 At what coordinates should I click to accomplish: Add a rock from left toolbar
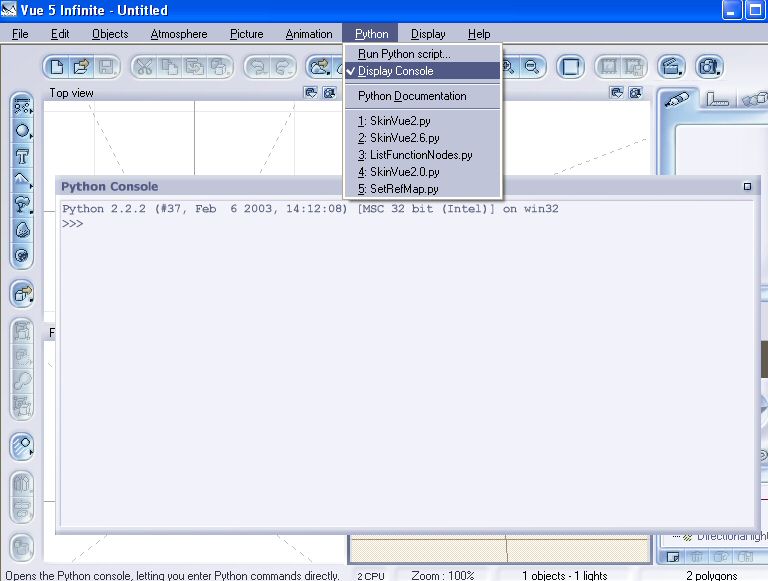click(22, 230)
